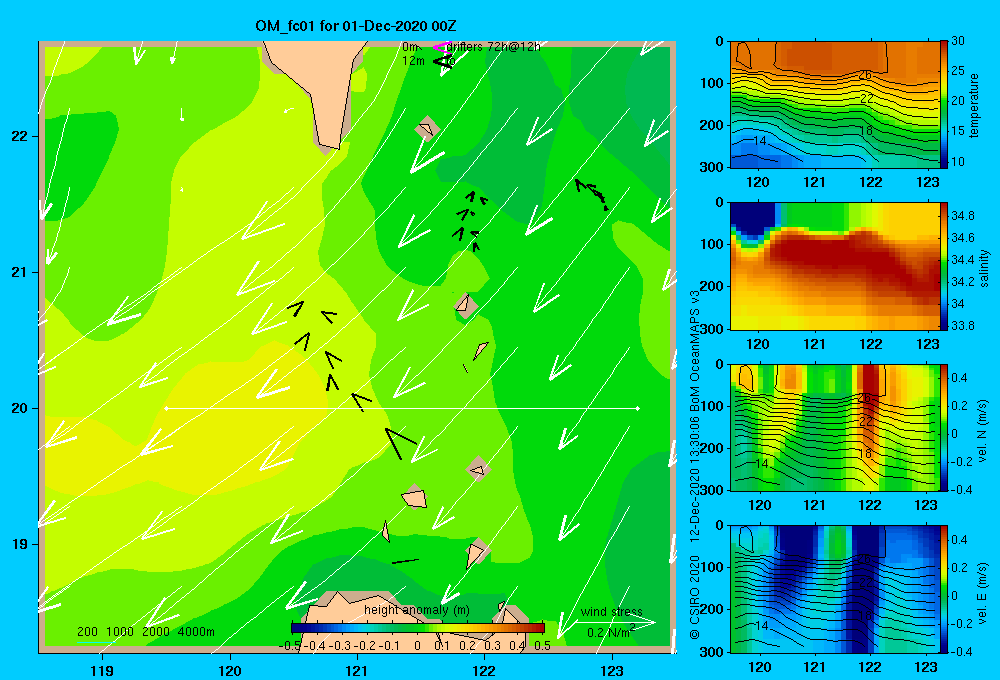Click the western diamond of the transect line

click(166, 408)
